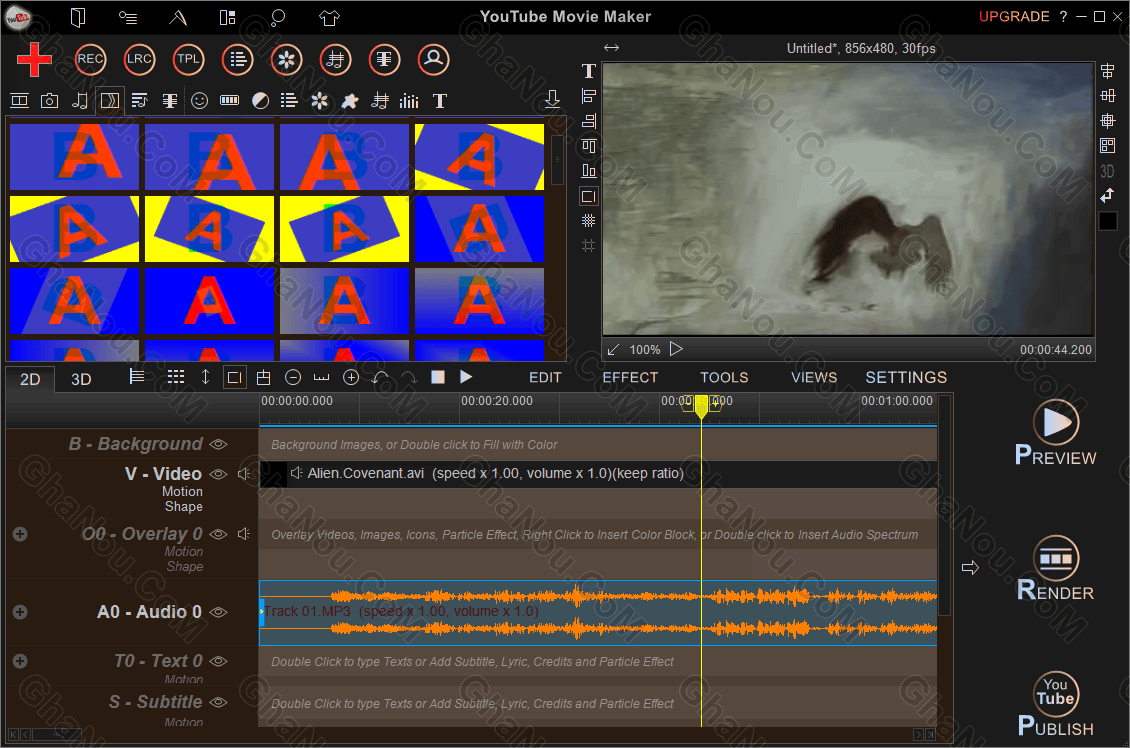Toggle visibility of T0 - Text 0 track

tap(218, 661)
